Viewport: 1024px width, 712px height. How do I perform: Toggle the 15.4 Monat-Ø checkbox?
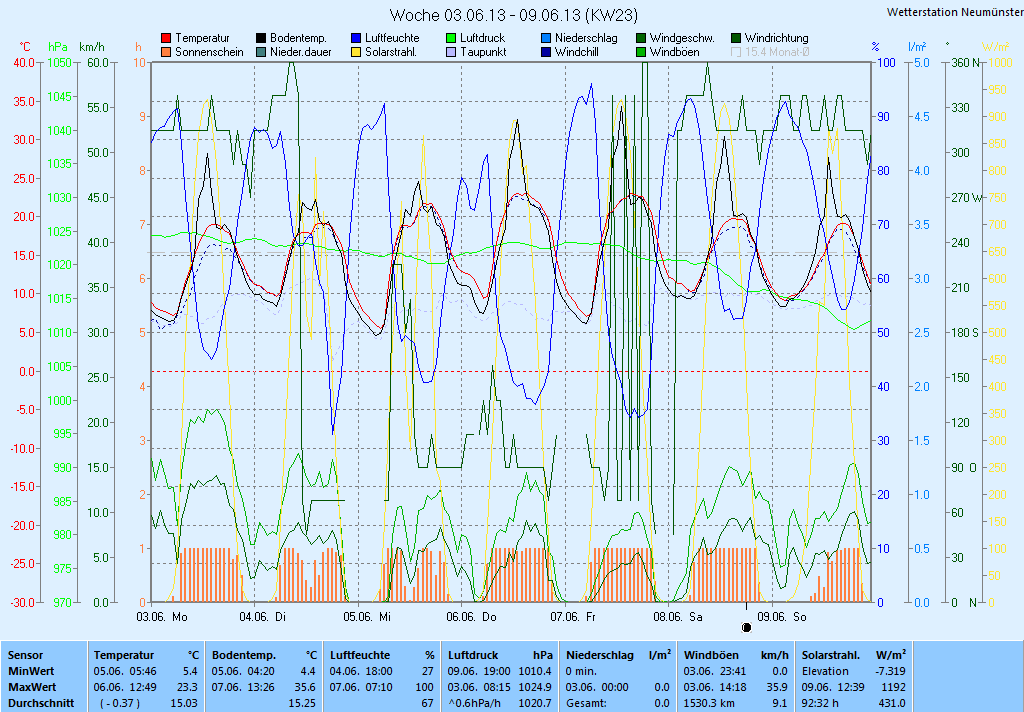(x=737, y=52)
